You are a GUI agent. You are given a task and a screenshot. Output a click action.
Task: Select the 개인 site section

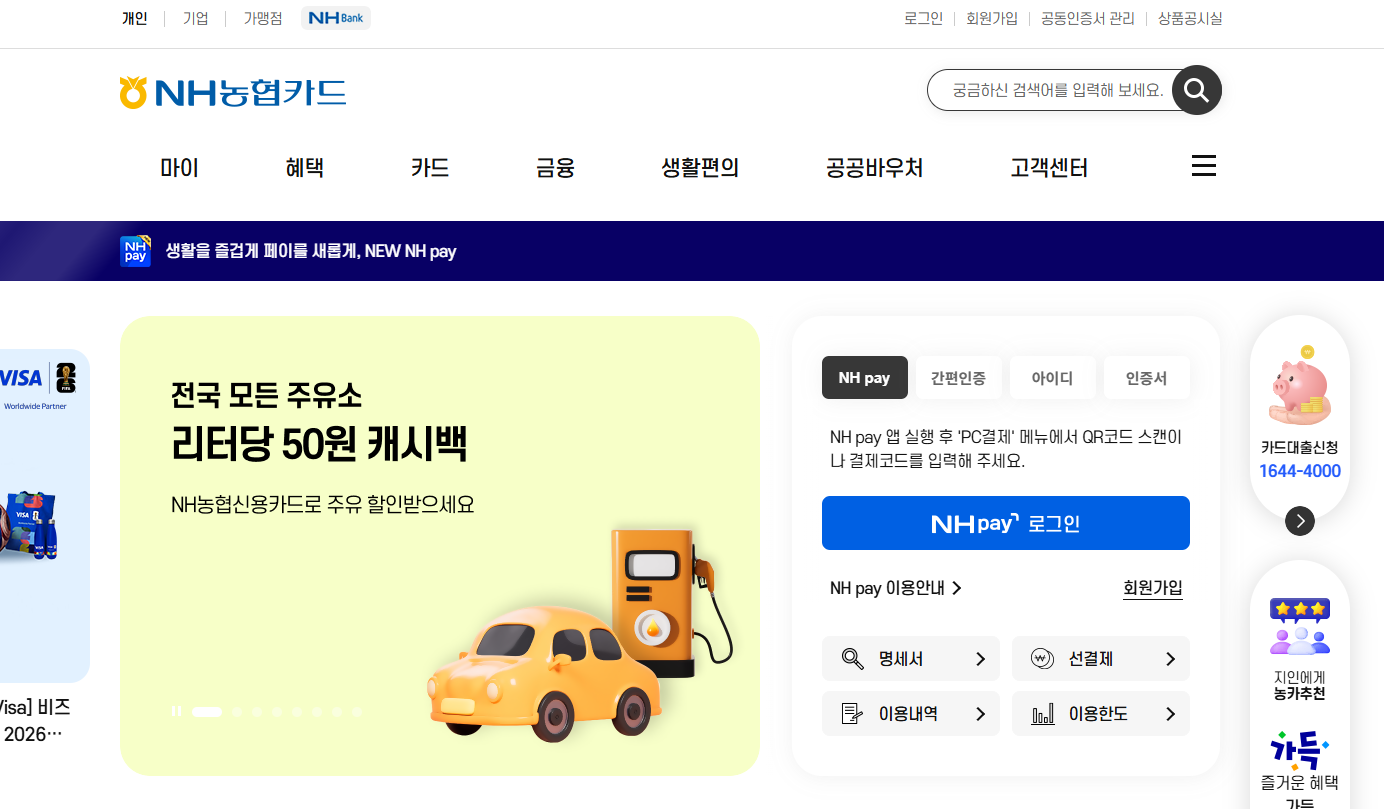coord(135,18)
